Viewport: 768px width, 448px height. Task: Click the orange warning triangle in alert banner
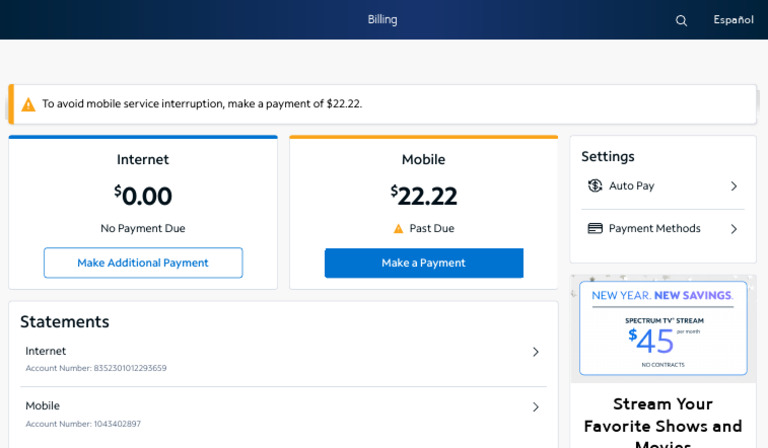coord(28,104)
